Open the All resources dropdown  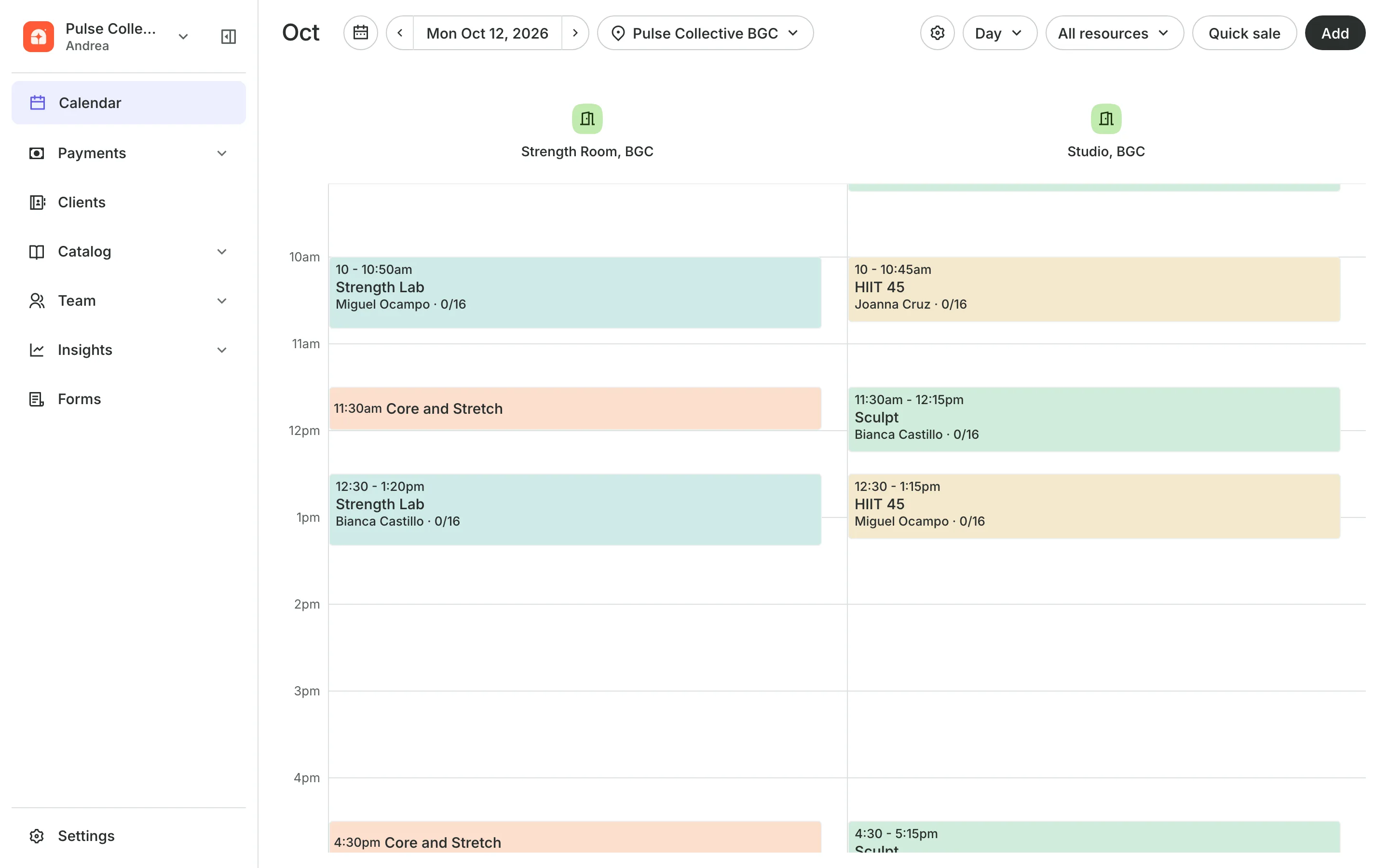[x=1114, y=33]
